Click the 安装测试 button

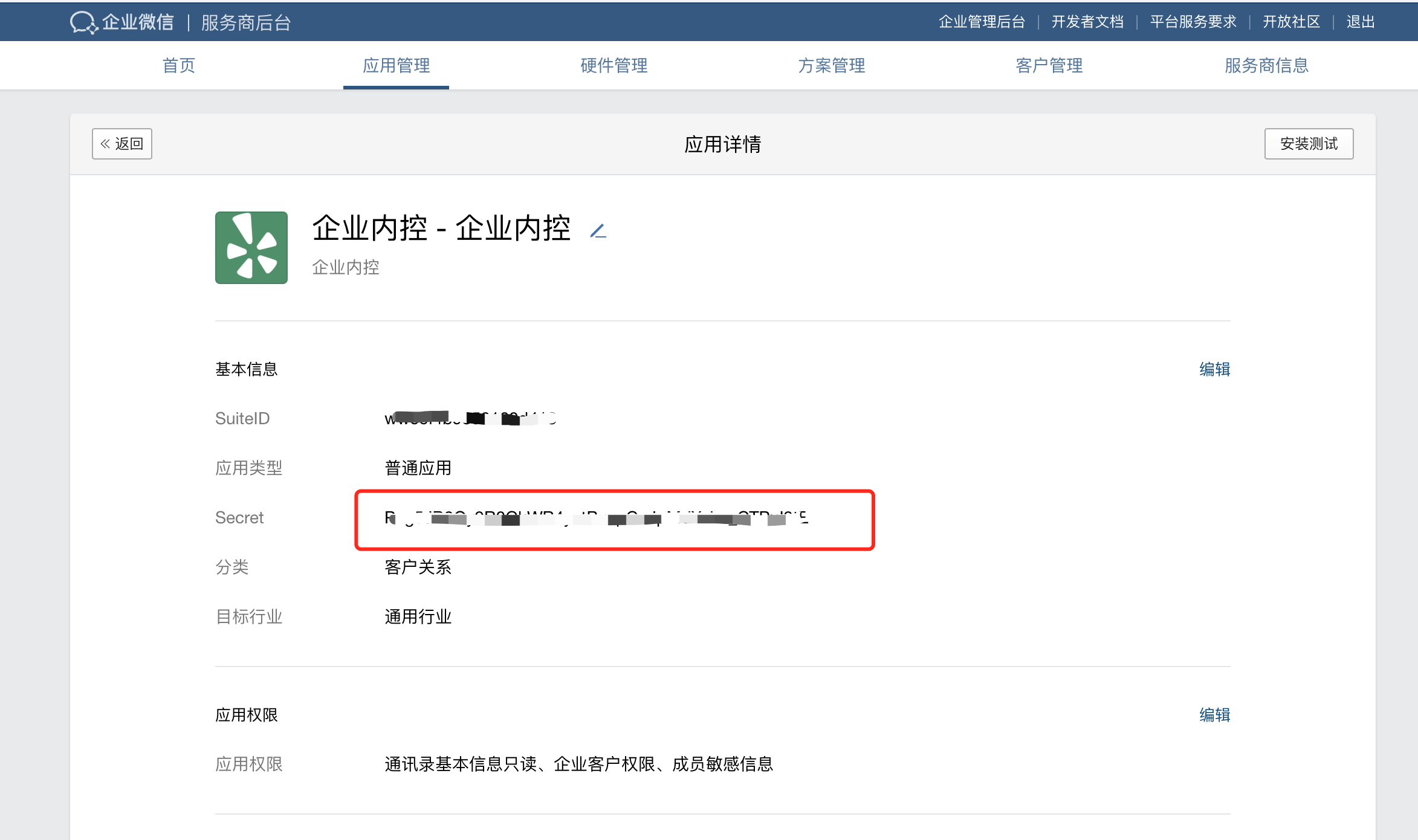(1309, 144)
